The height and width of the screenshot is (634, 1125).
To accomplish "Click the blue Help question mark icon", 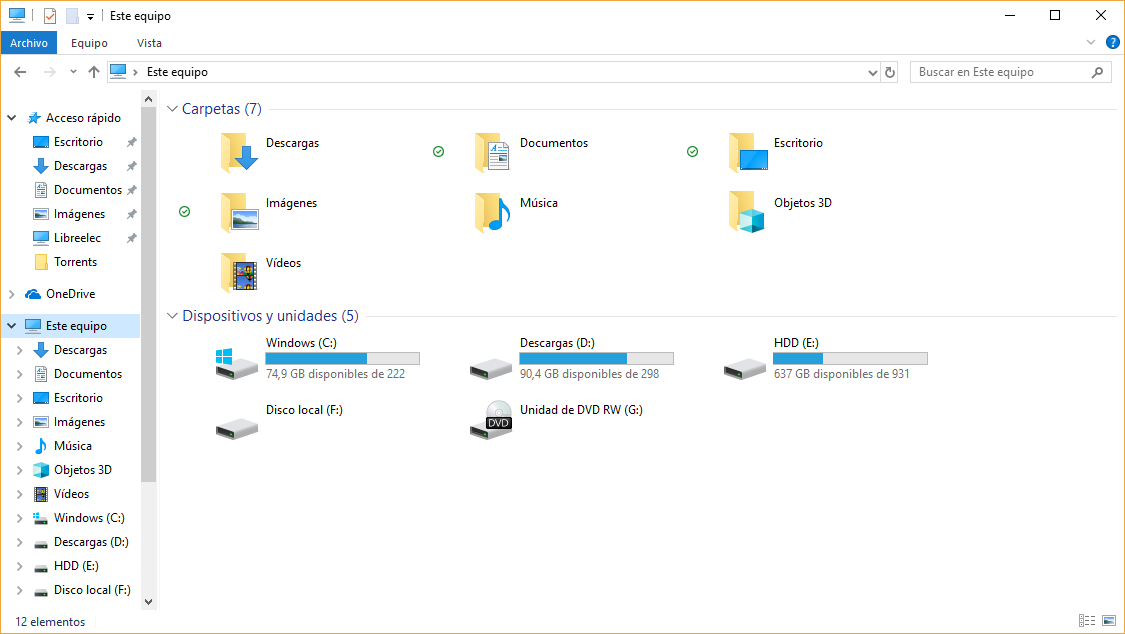I will pyautogui.click(x=1112, y=42).
